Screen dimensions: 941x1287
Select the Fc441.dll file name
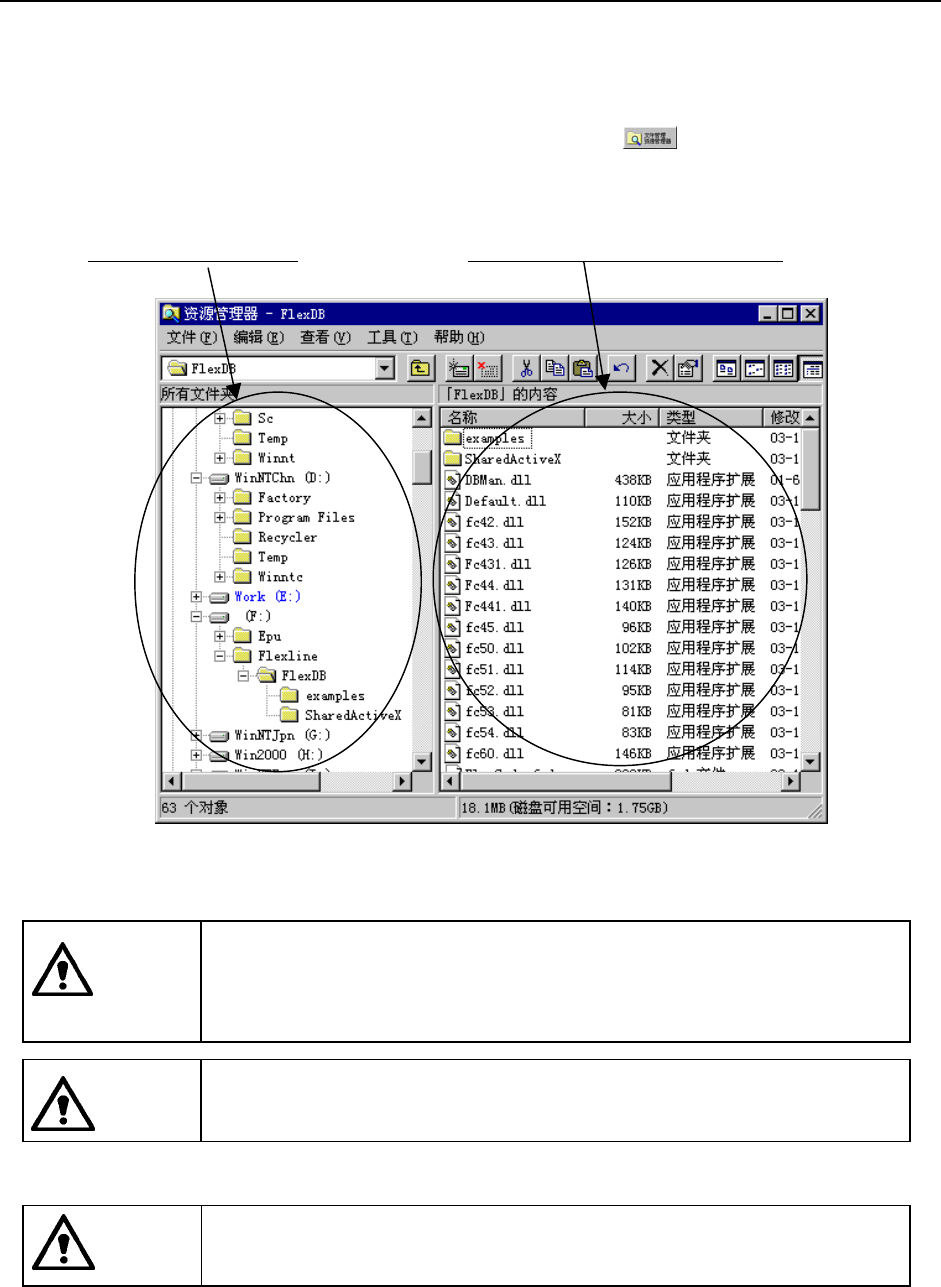[499, 606]
